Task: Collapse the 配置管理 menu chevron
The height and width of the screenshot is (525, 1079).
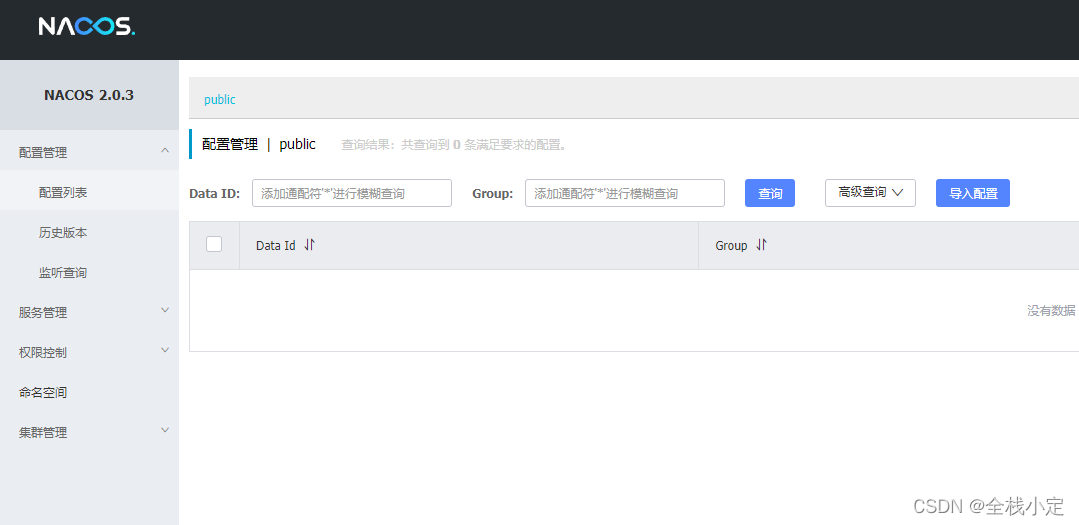Action: point(164,150)
